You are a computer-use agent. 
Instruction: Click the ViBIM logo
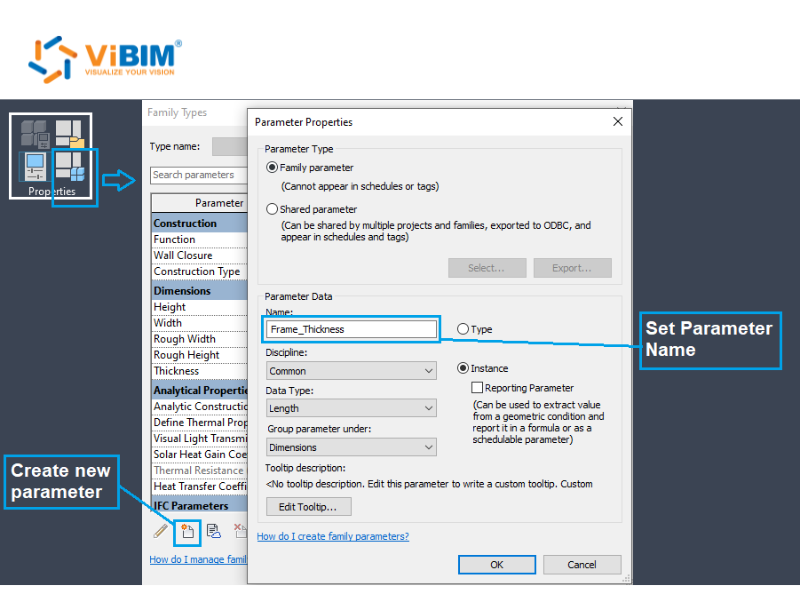point(105,59)
